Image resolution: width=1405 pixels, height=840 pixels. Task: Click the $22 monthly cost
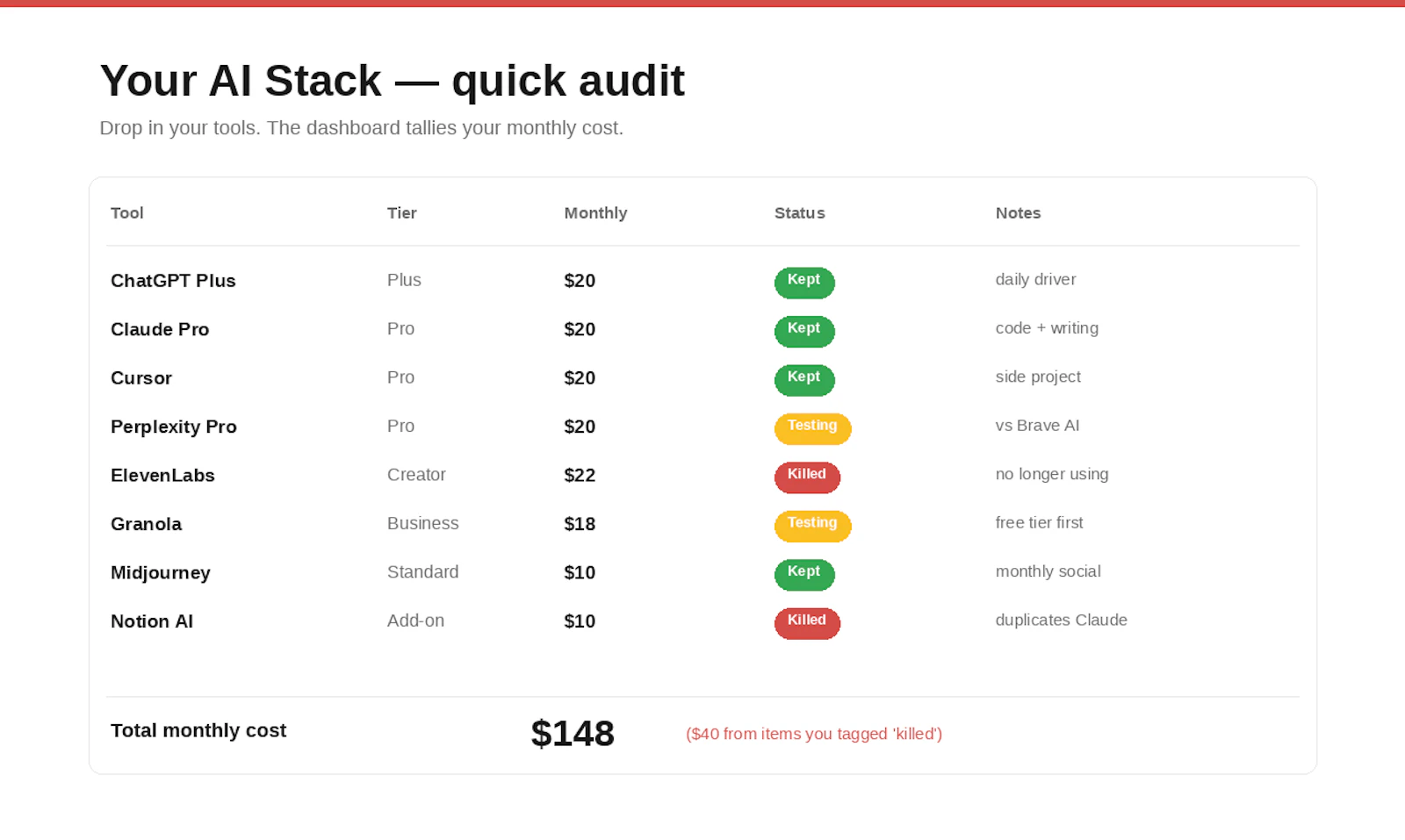click(x=580, y=475)
